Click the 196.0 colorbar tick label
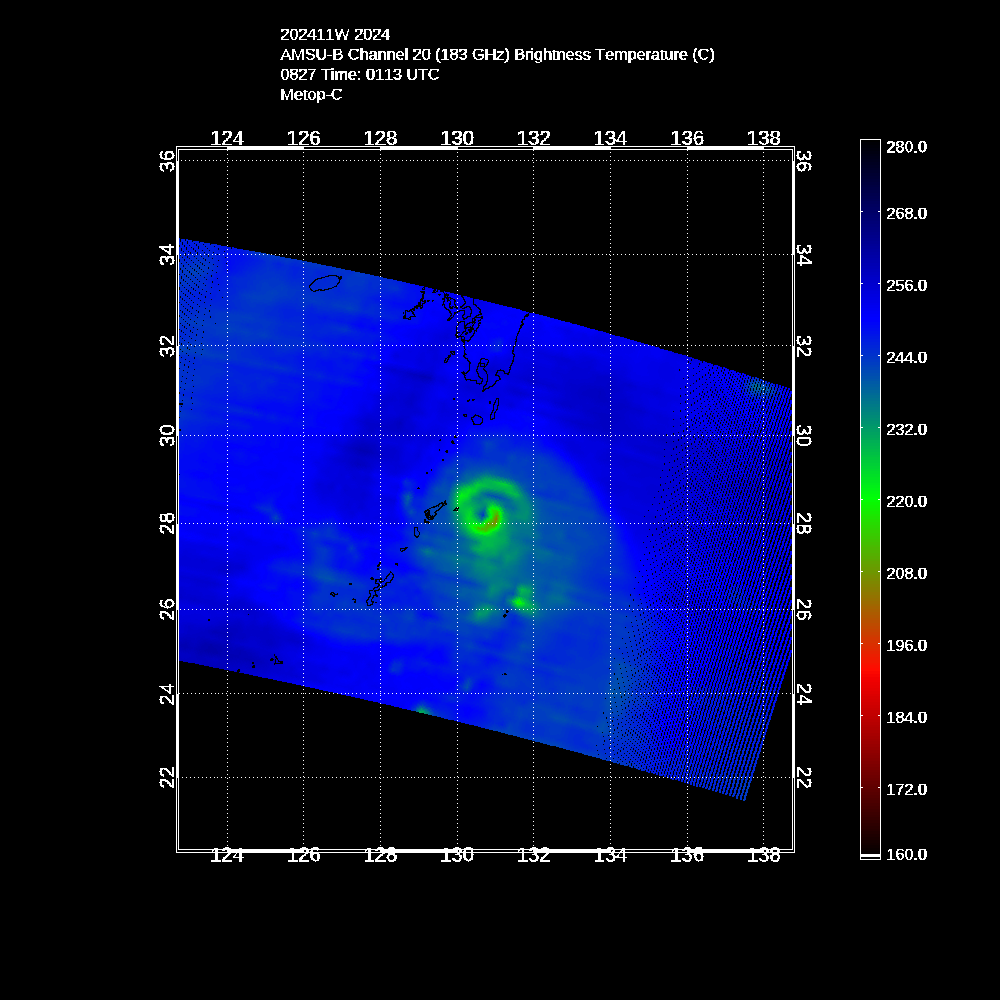 pos(906,645)
